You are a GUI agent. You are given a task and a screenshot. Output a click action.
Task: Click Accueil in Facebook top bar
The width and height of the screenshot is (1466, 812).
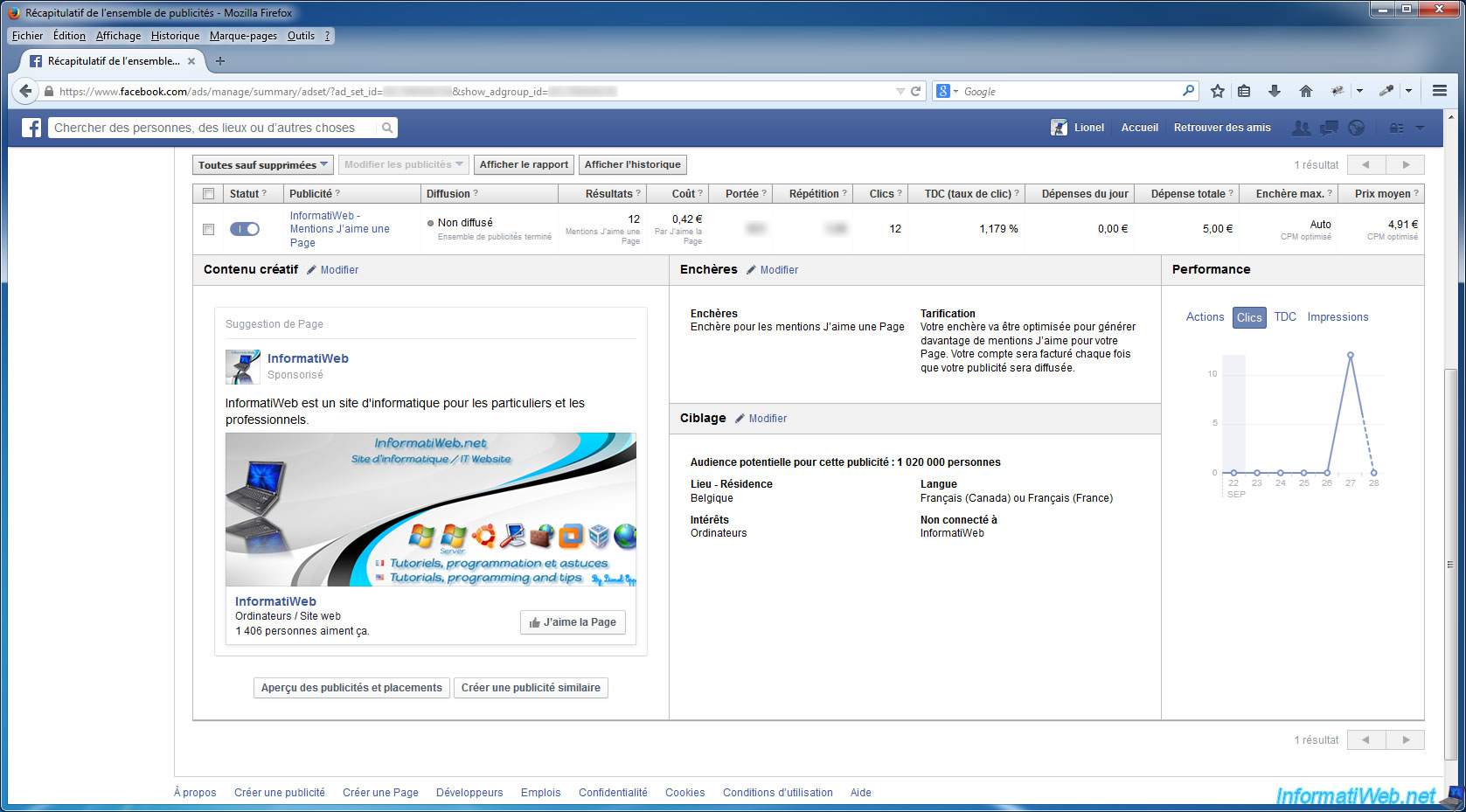1140,128
